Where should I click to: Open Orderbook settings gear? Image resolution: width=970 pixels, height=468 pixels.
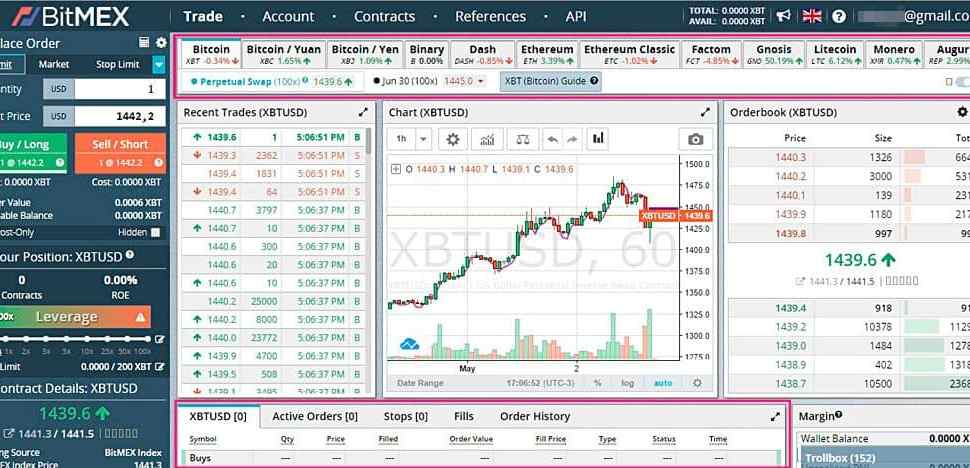(x=962, y=112)
